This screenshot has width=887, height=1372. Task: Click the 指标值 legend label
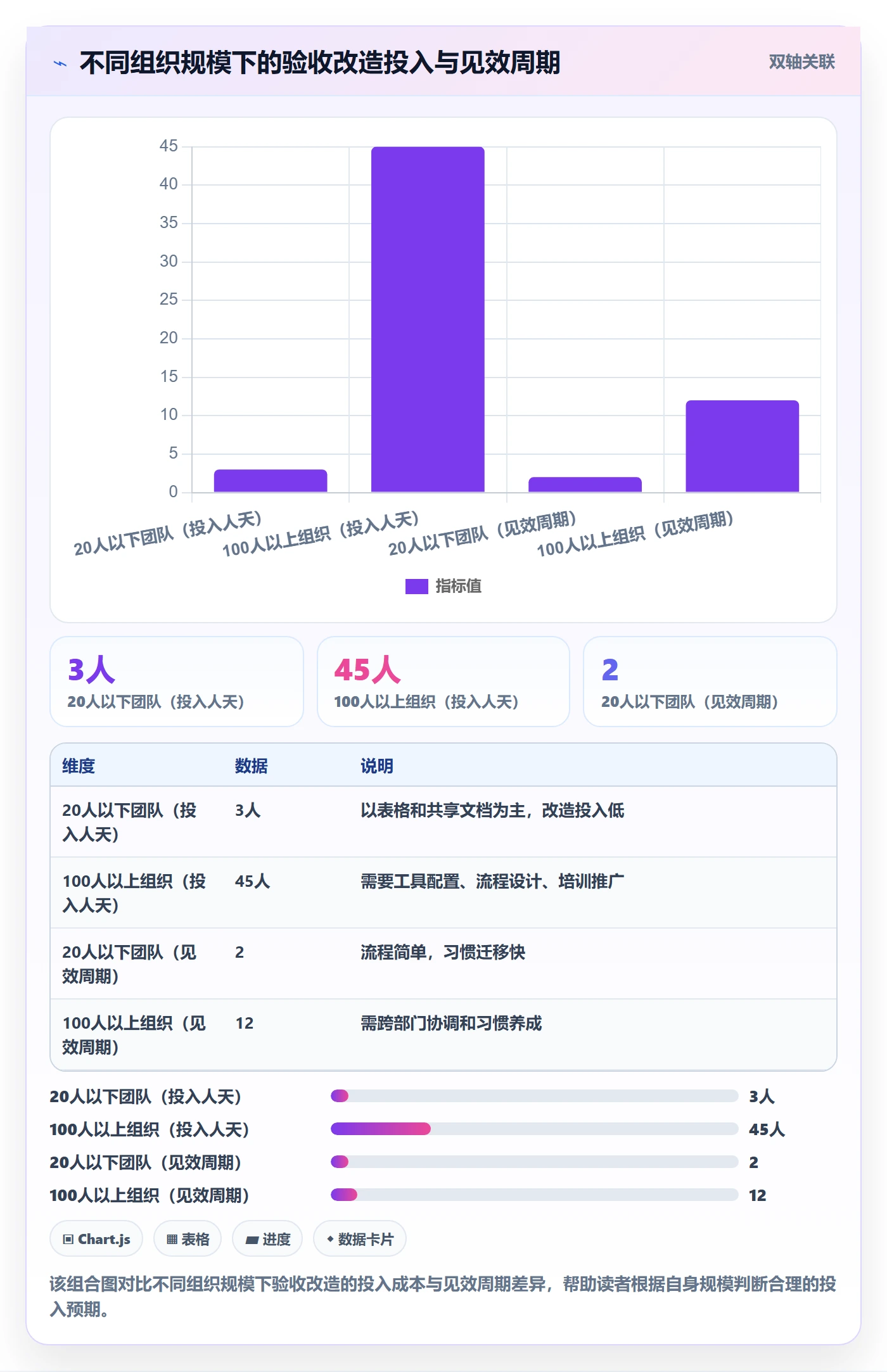coord(458,587)
